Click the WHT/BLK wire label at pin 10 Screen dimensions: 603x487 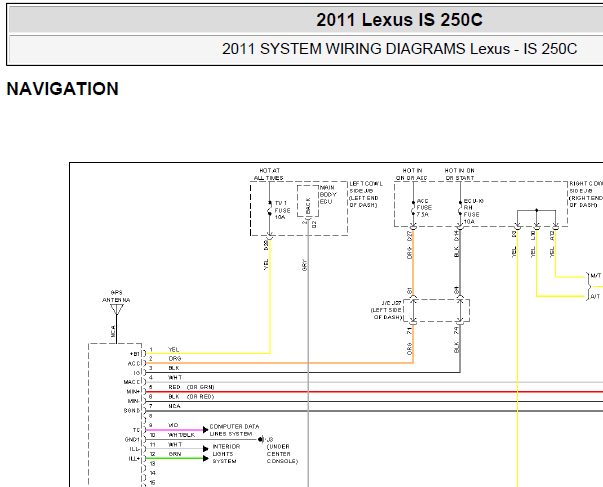182,435
